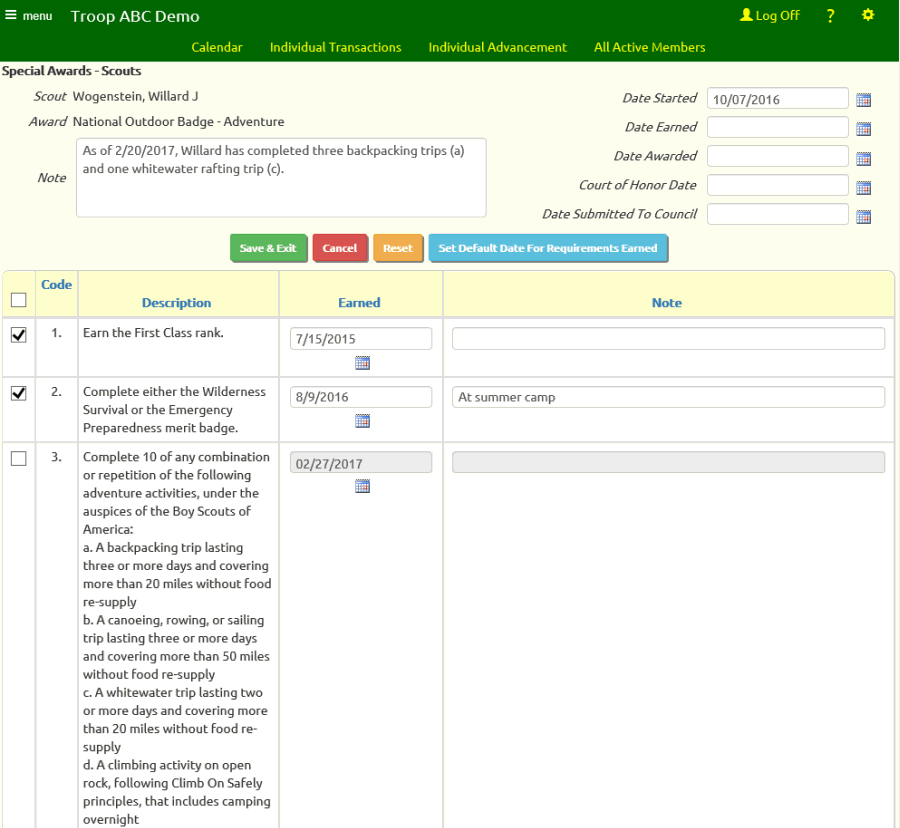Image resolution: width=900 pixels, height=828 pixels.
Task: Click 'Special Awards - Scouts' heading
Action: click(x=71, y=71)
